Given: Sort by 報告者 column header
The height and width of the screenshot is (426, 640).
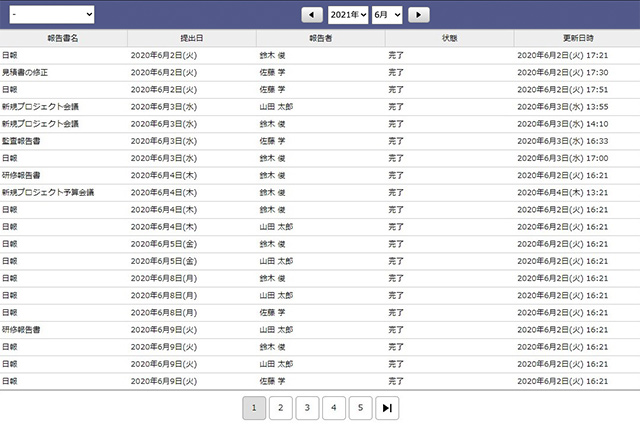Looking at the screenshot, I should click(321, 38).
